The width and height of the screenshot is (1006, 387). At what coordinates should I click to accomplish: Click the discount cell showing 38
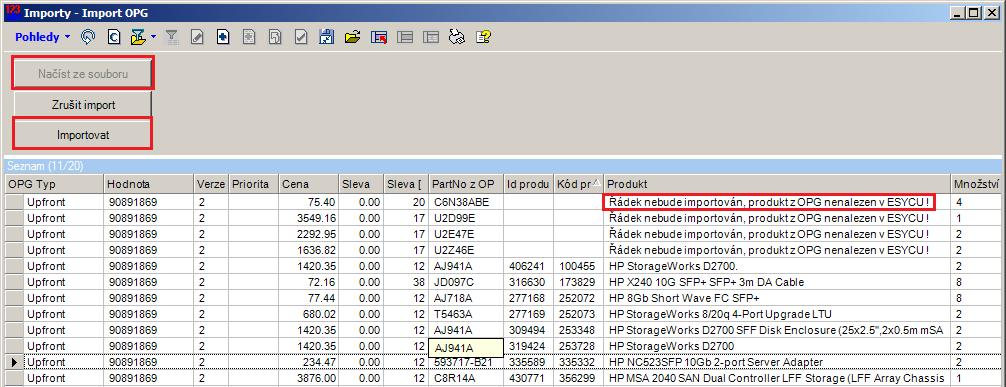tap(406, 282)
